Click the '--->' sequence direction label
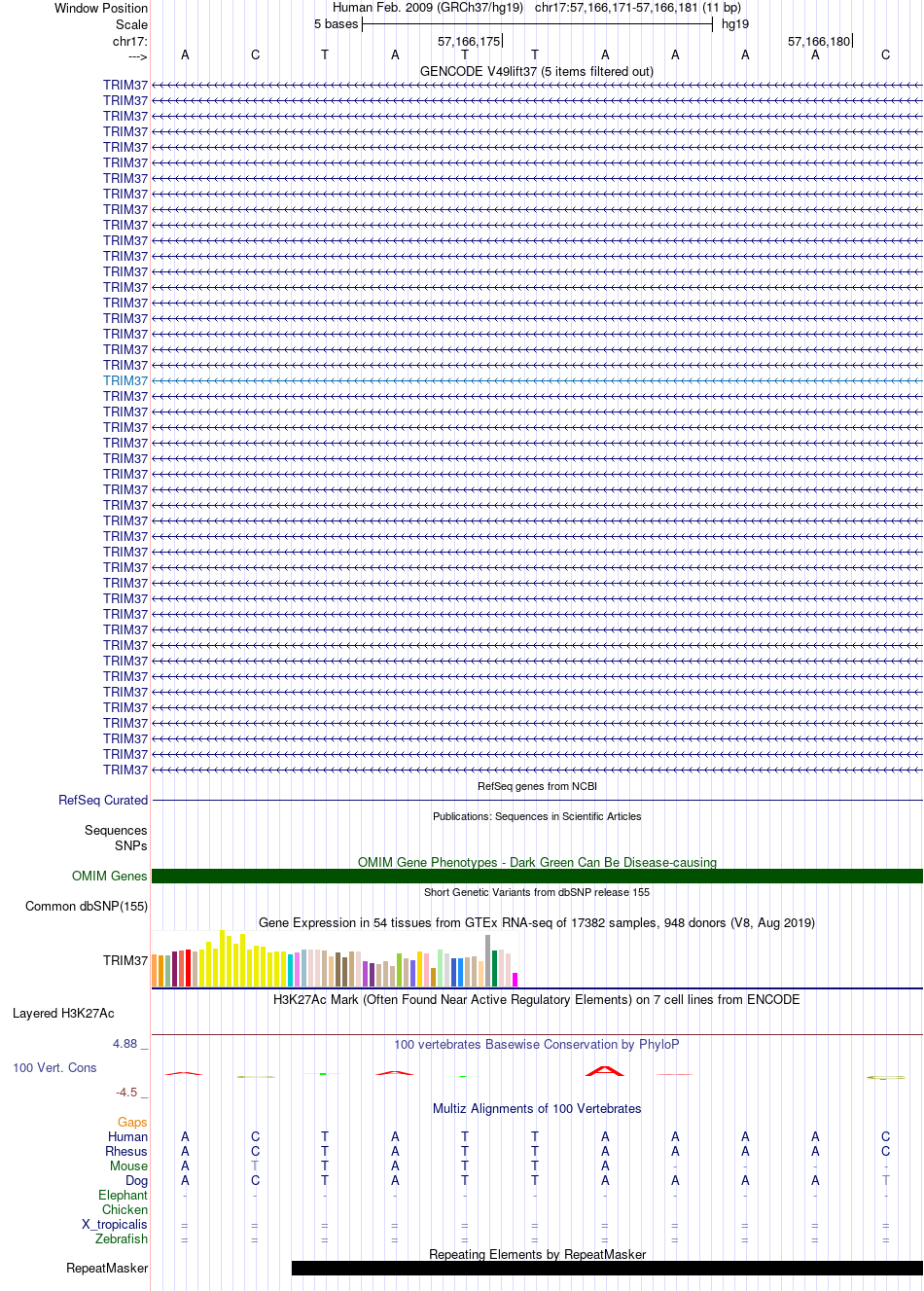This screenshot has height=1291, width=924. tap(137, 56)
